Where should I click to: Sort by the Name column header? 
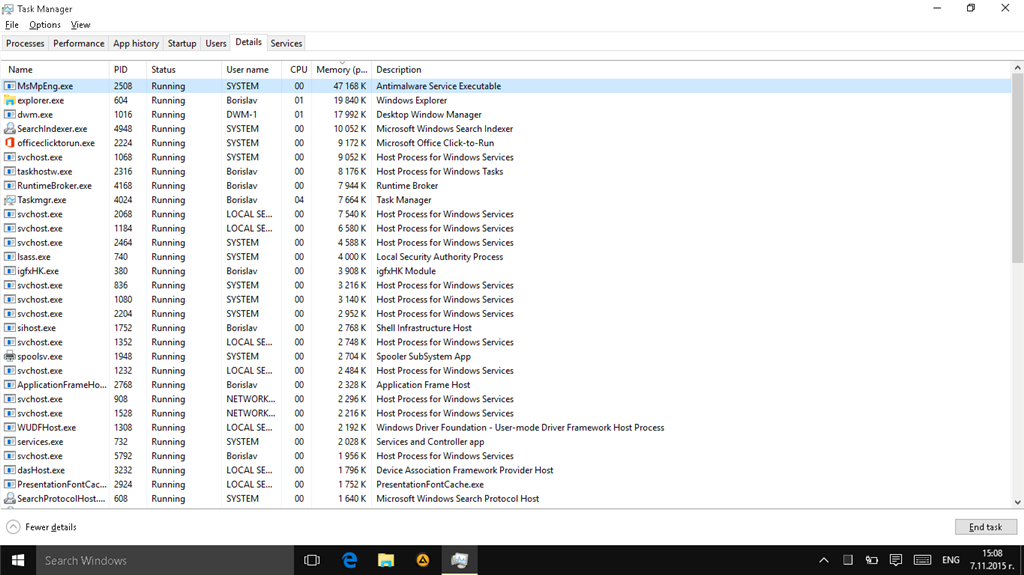pos(55,69)
